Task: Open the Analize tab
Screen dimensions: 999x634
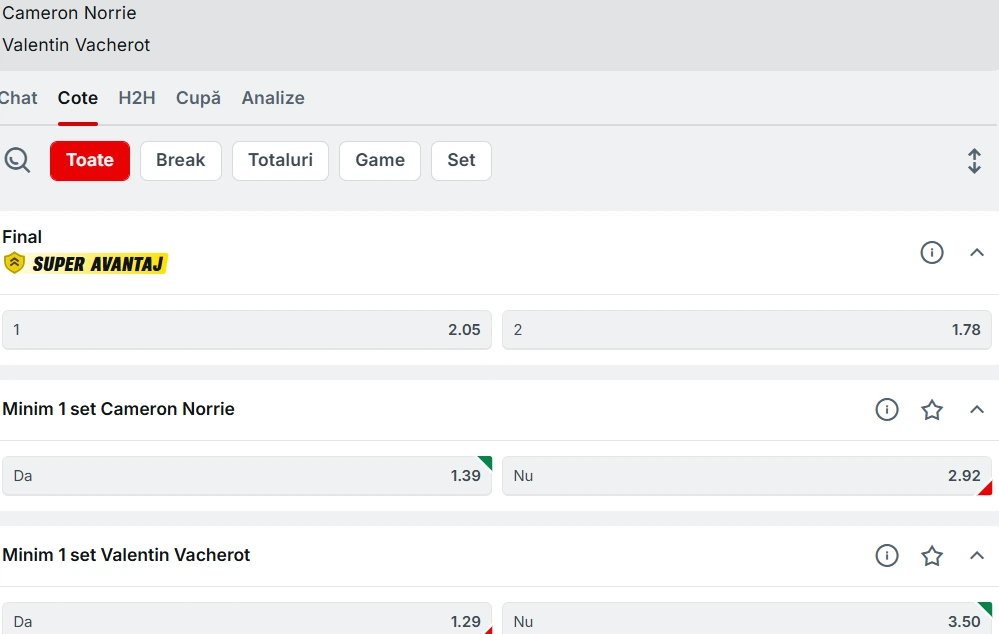Action: coord(273,98)
